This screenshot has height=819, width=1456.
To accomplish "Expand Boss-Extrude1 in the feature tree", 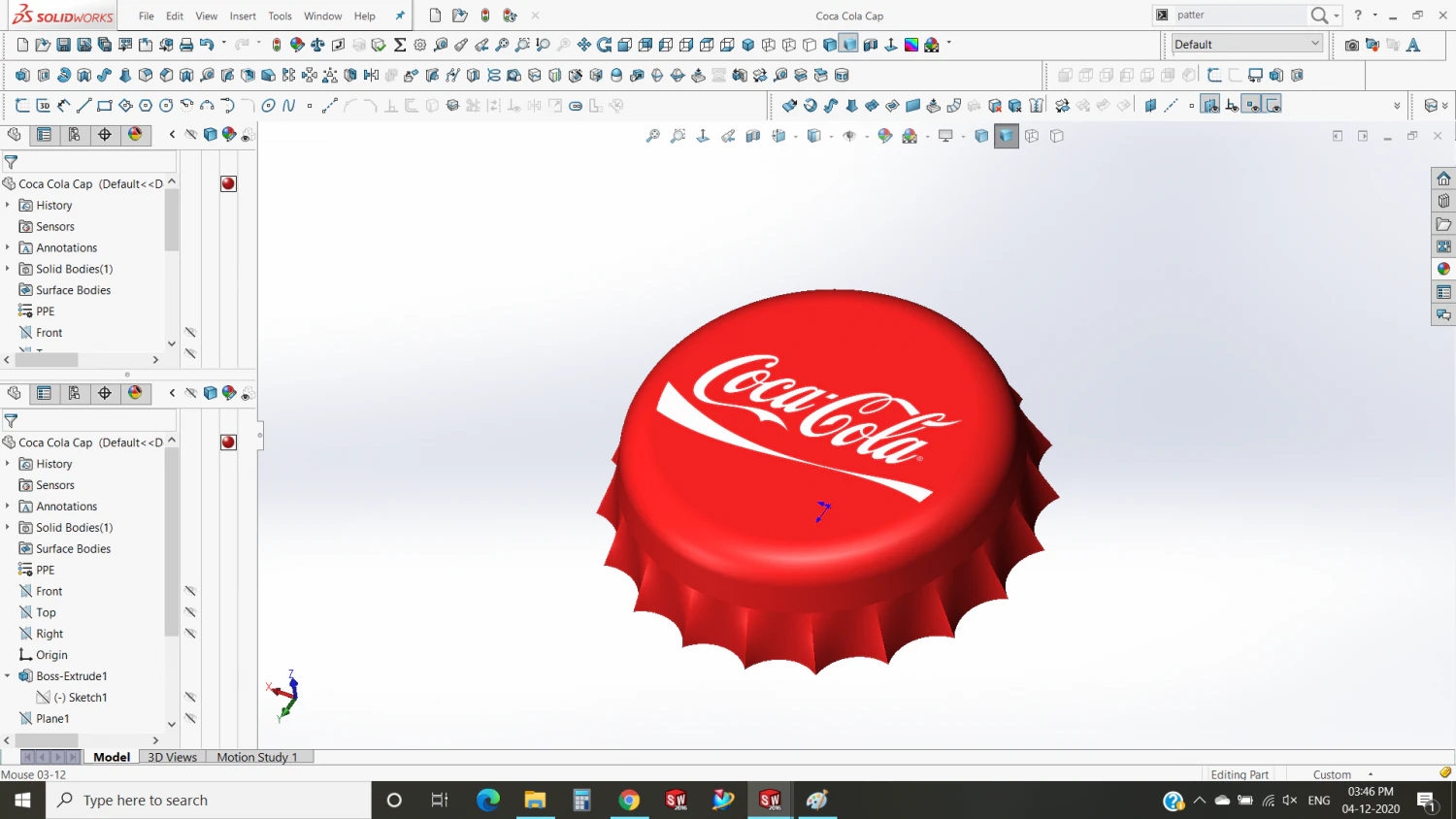I will (8, 675).
